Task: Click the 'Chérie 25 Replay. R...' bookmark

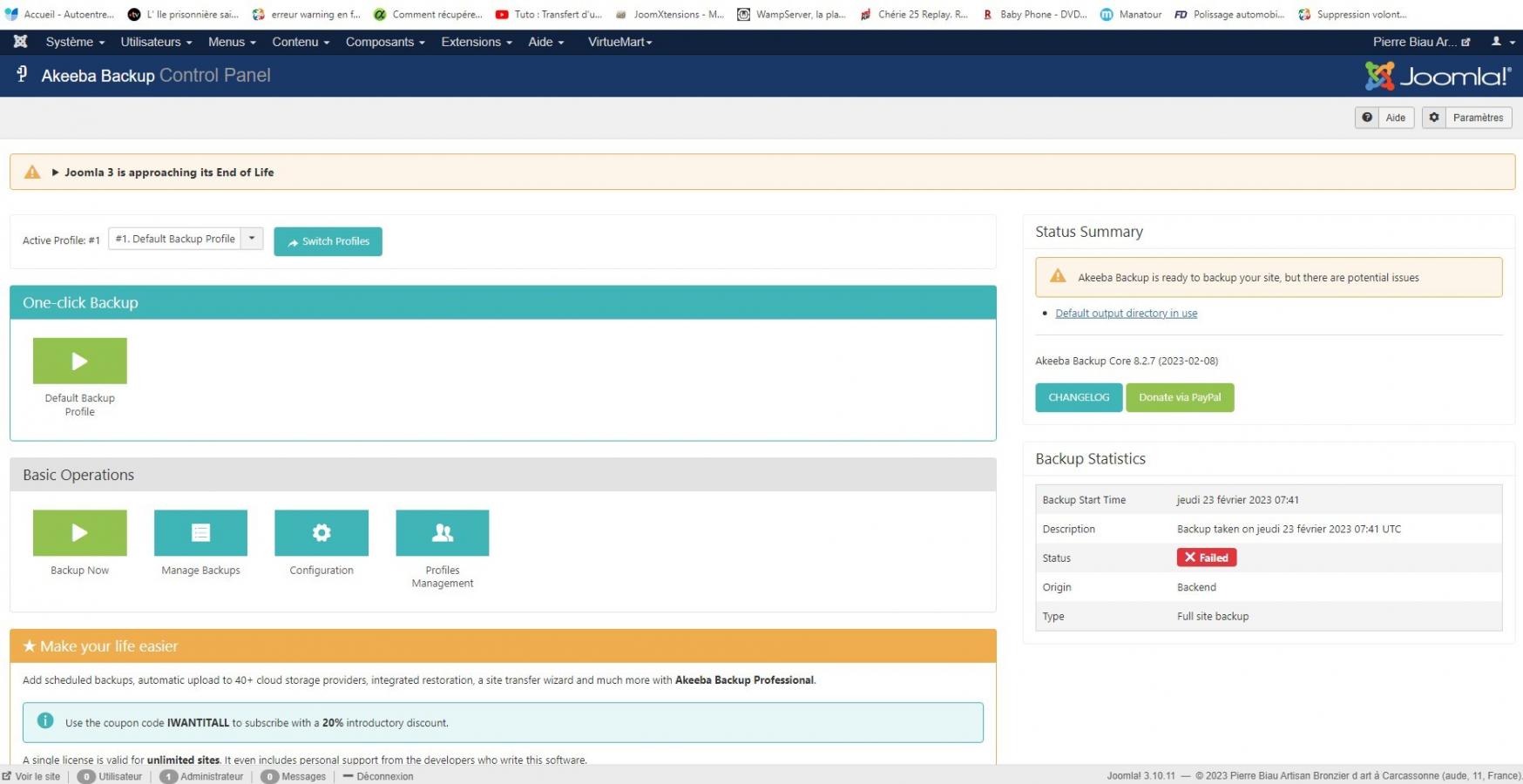Action: [x=913, y=15]
